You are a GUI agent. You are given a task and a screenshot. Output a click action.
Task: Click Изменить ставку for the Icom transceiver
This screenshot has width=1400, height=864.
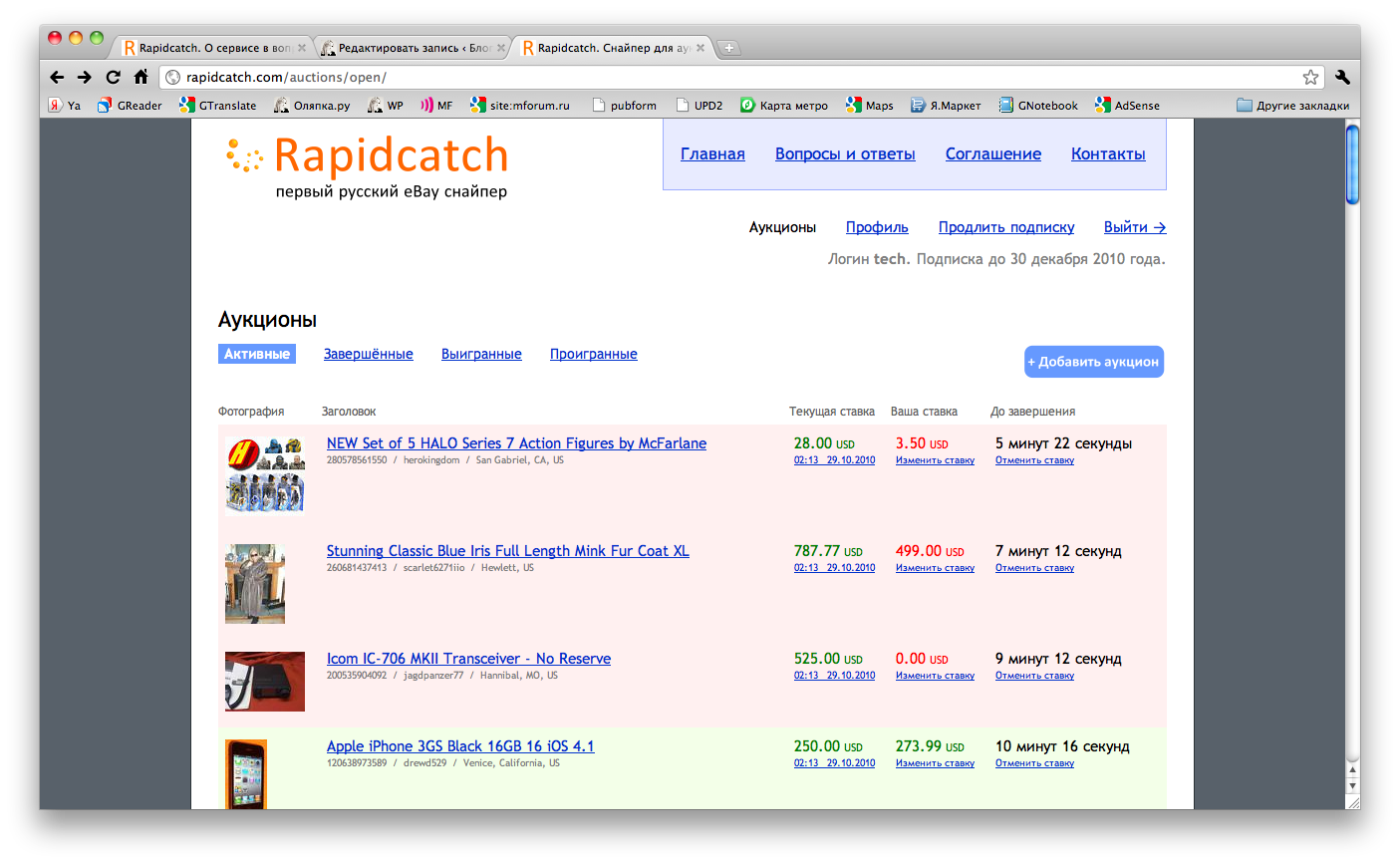935,676
